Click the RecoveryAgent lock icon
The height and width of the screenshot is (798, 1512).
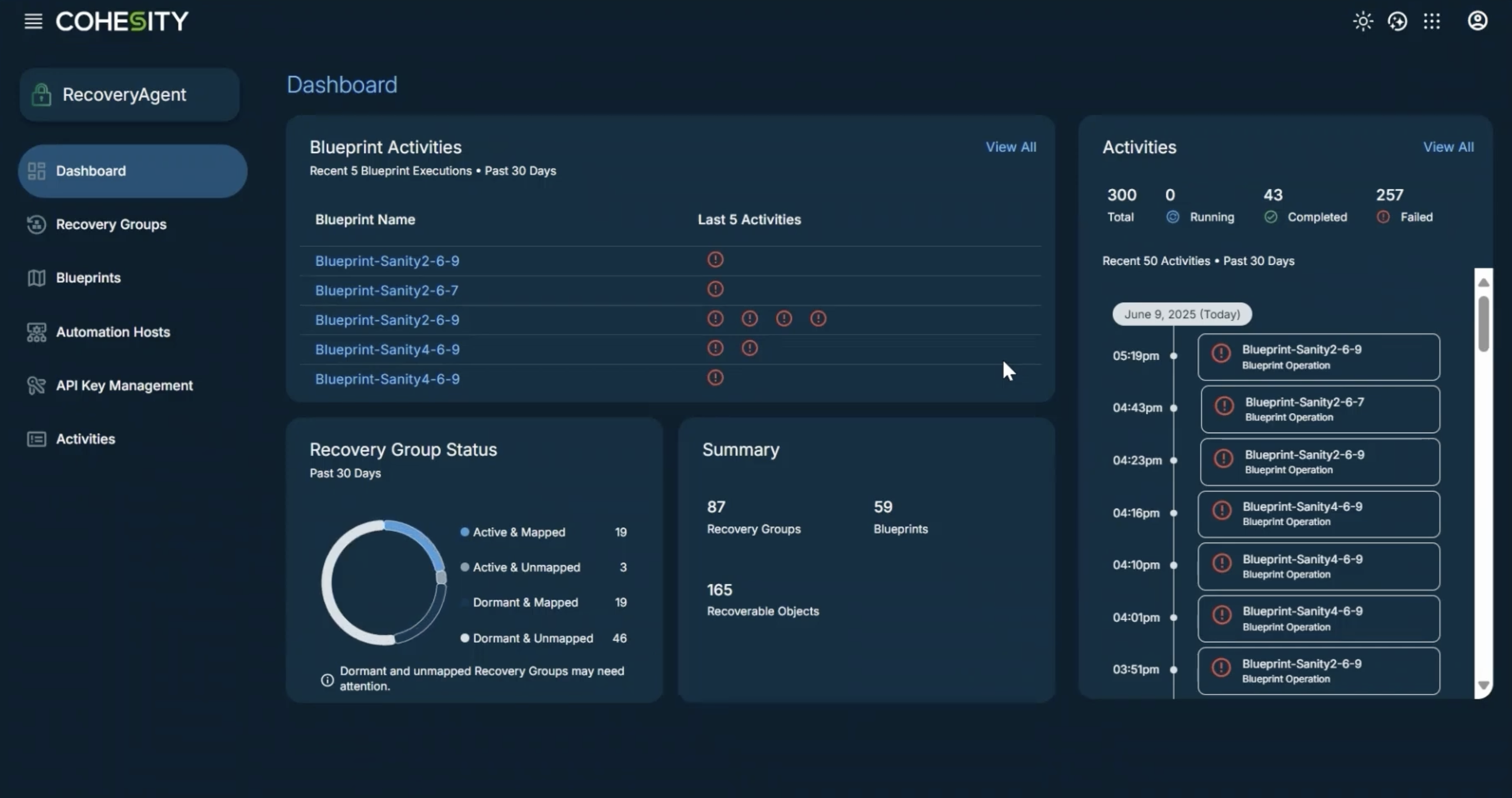click(x=41, y=94)
